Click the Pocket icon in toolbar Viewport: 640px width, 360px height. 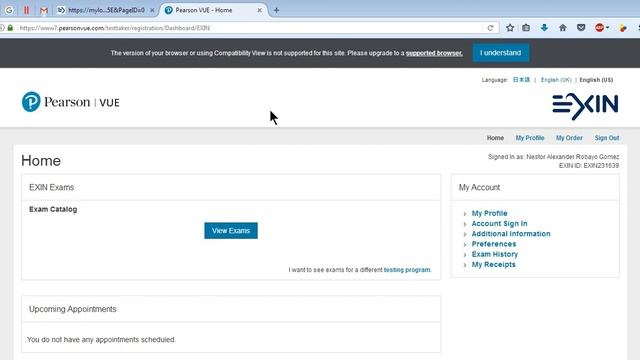(581, 28)
